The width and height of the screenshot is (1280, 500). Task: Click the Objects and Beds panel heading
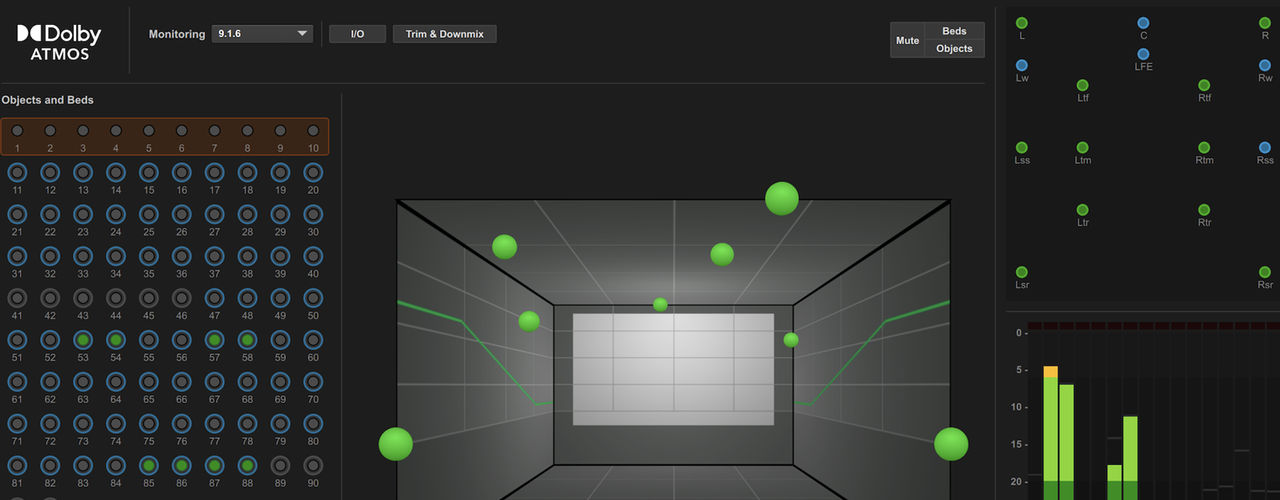pyautogui.click(x=47, y=100)
